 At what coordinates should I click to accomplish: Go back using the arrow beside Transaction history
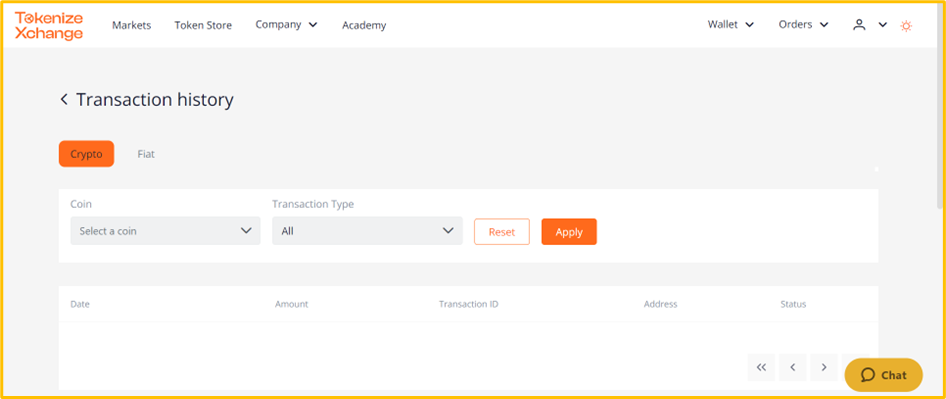coord(64,100)
